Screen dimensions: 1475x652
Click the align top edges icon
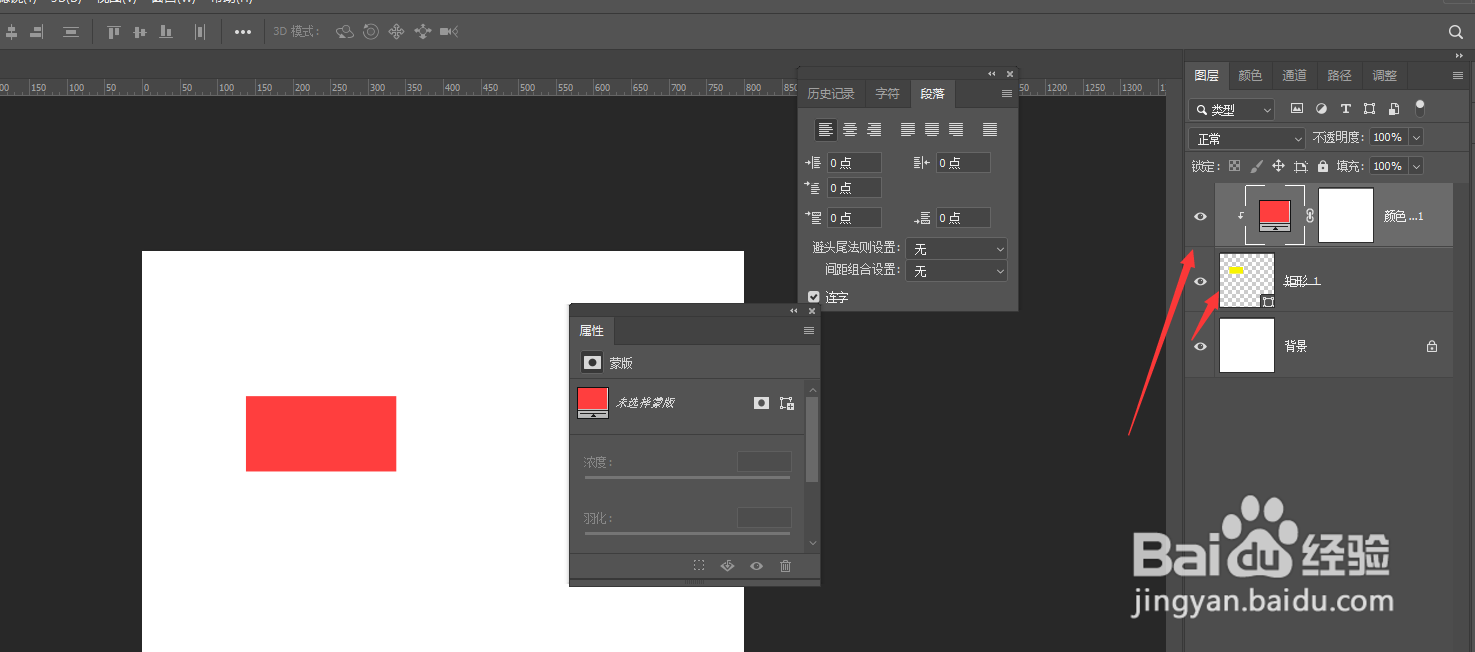coord(114,32)
